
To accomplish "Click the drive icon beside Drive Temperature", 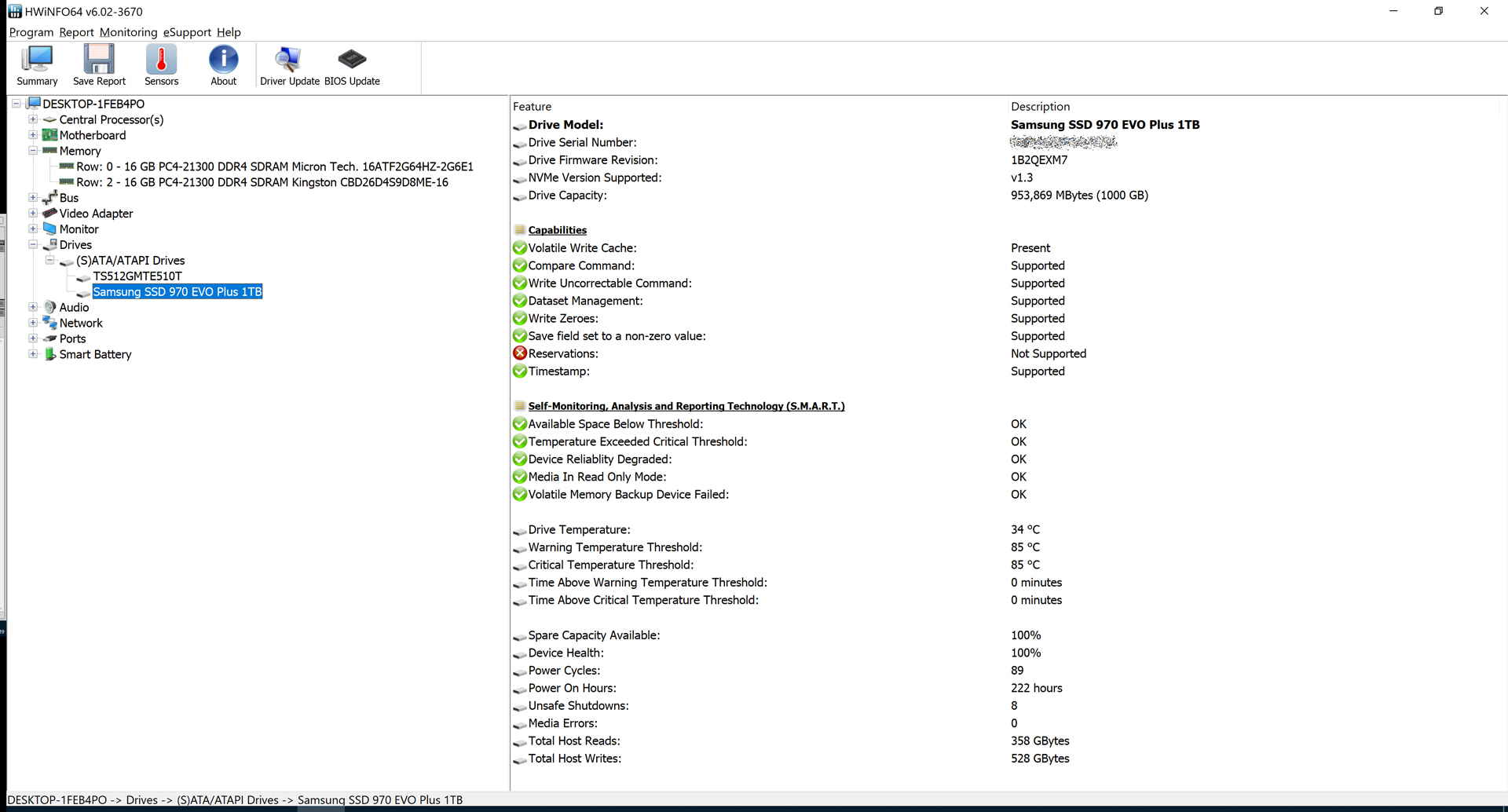I will tap(519, 531).
